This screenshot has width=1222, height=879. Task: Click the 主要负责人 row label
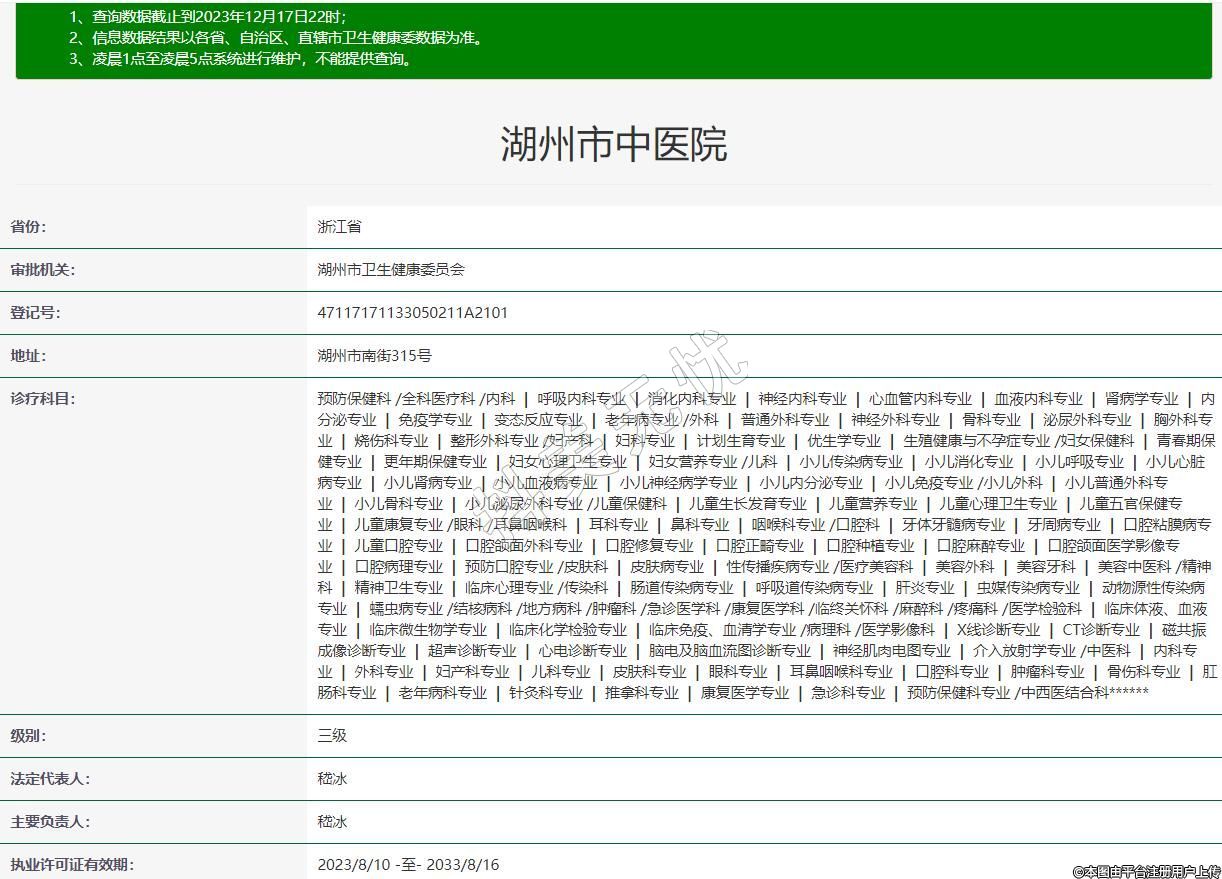49,822
